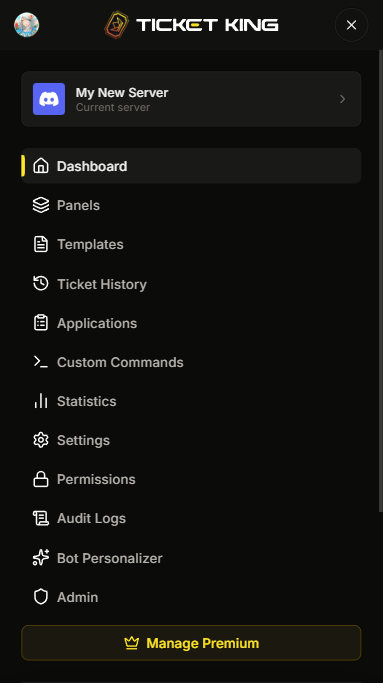View Ticket History

(191, 284)
